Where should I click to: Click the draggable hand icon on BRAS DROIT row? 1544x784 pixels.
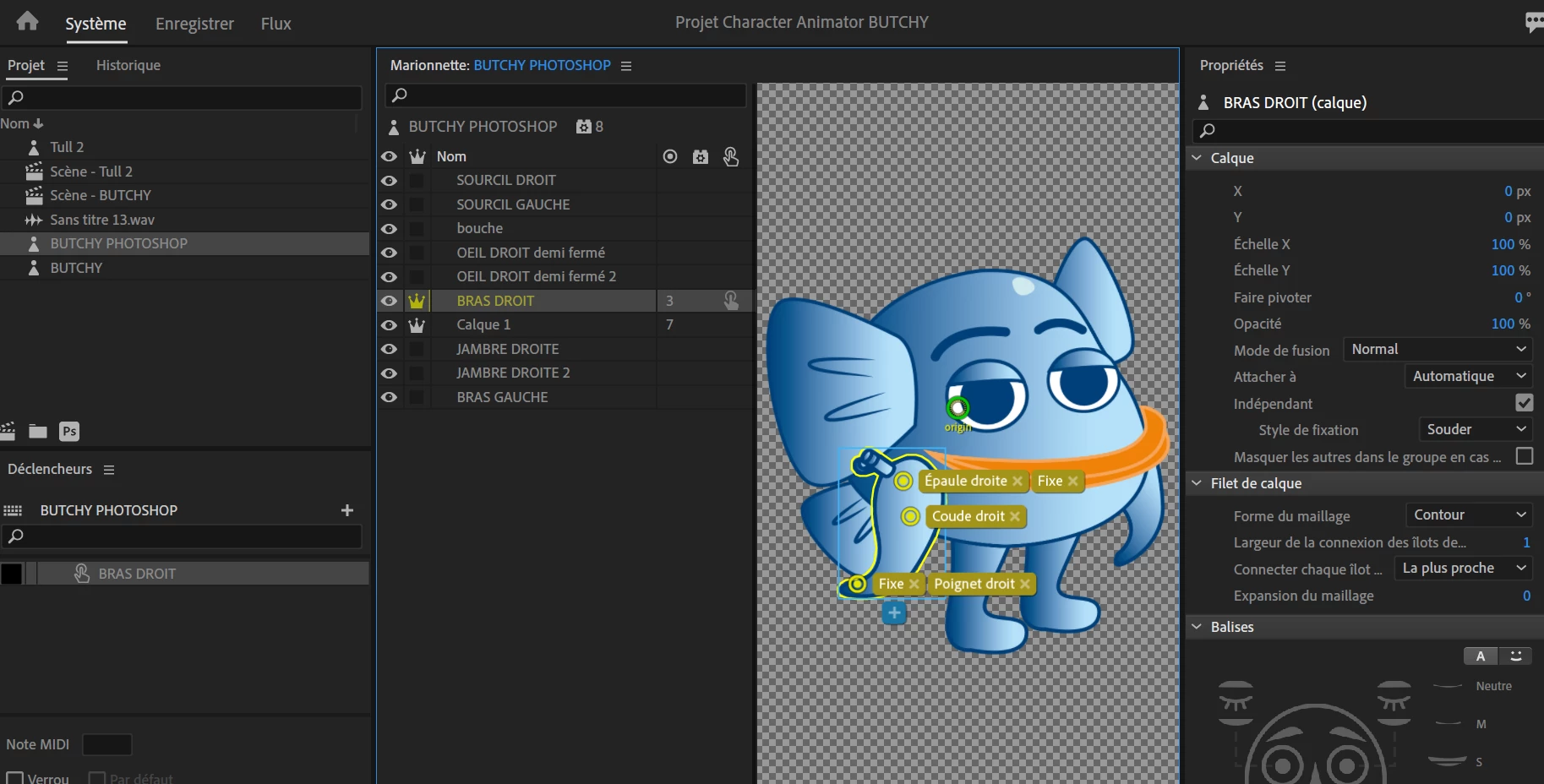731,301
